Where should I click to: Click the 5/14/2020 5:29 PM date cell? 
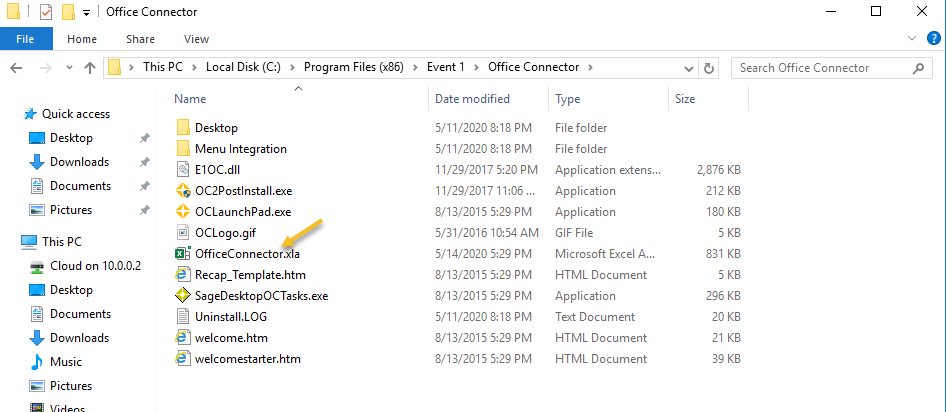click(x=483, y=253)
